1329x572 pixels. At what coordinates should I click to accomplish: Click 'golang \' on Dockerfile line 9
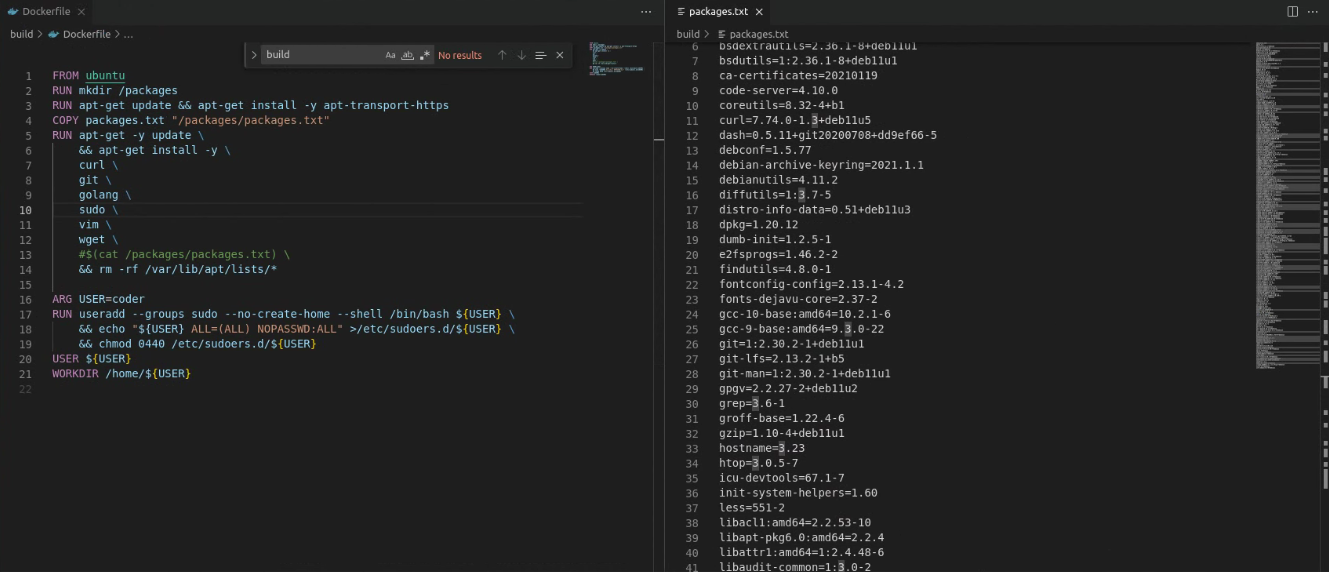tap(105, 195)
